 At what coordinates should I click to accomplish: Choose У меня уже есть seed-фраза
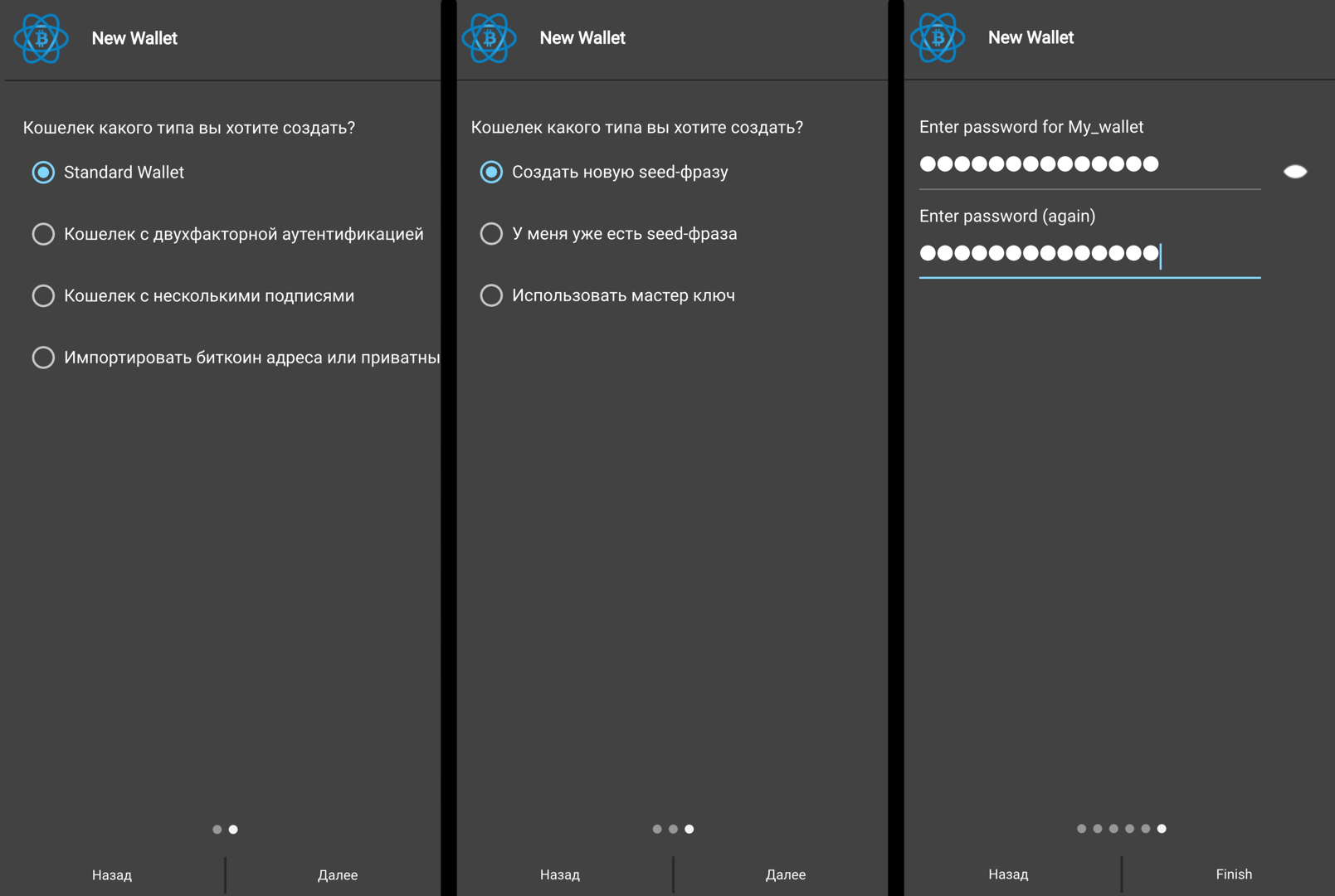[x=491, y=234]
